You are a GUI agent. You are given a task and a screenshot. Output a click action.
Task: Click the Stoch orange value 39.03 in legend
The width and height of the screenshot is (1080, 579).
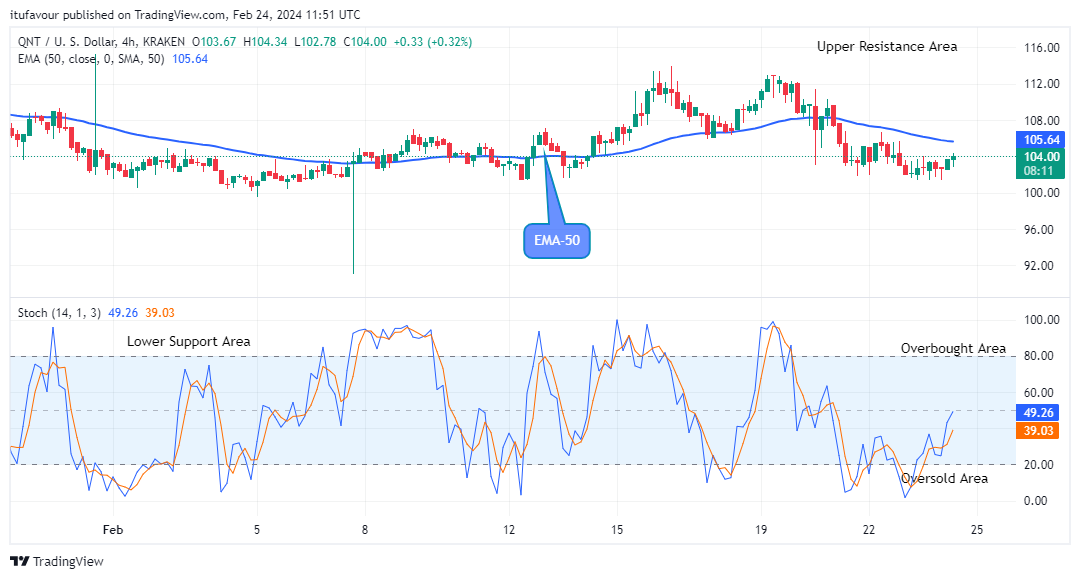(x=160, y=313)
